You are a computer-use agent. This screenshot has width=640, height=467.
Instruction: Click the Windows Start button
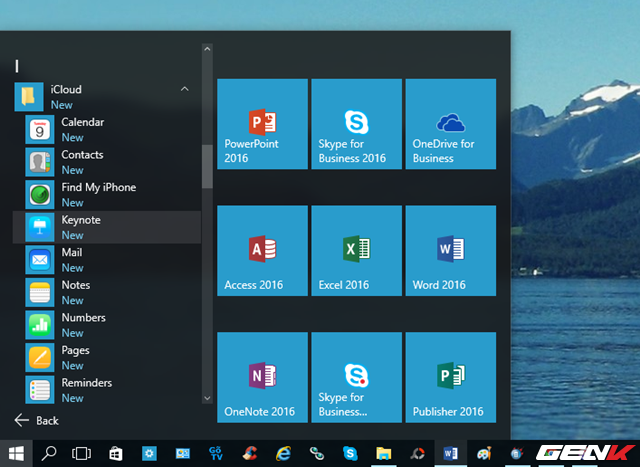click(x=16, y=453)
